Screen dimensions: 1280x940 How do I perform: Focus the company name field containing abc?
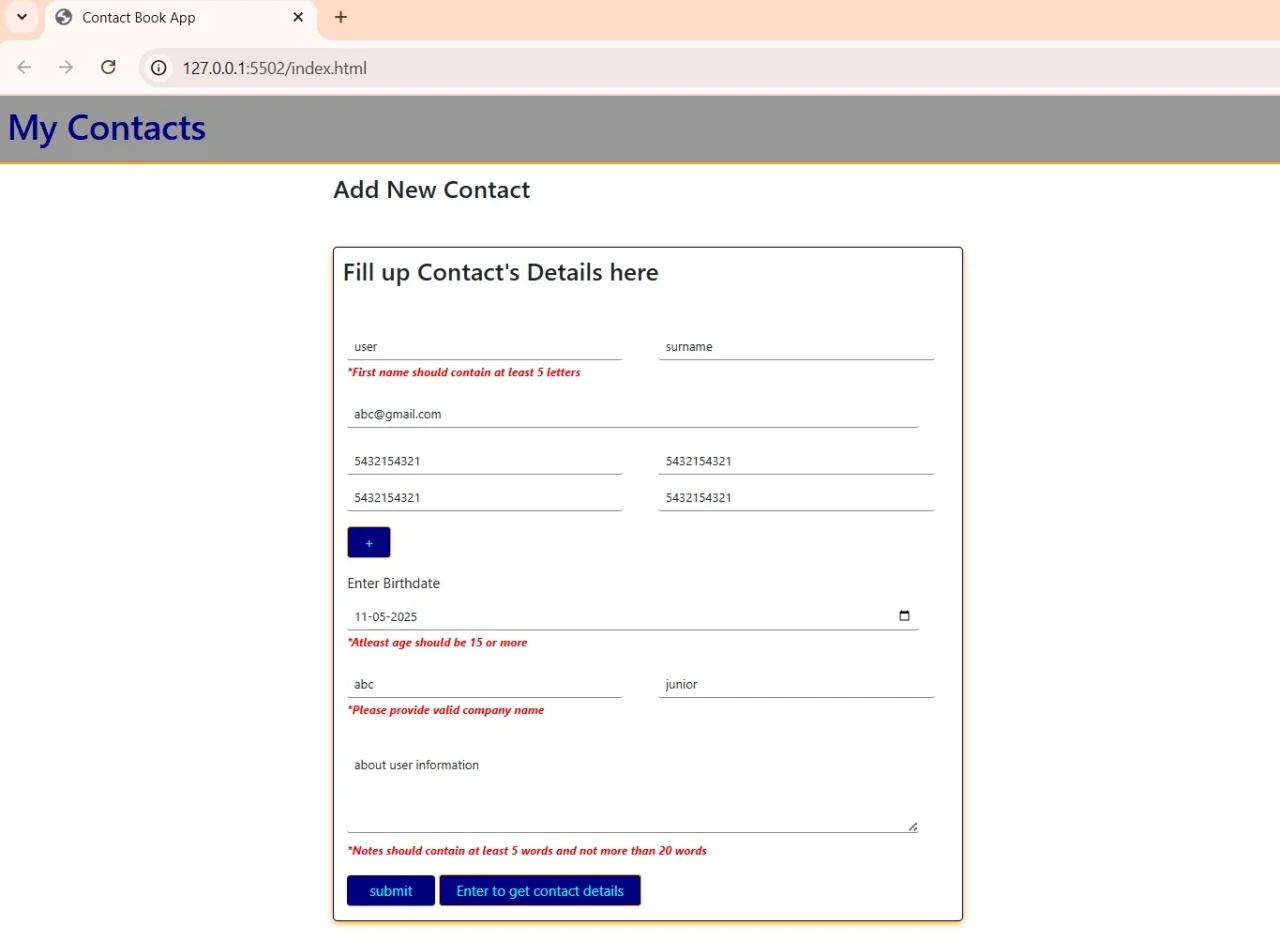point(485,685)
